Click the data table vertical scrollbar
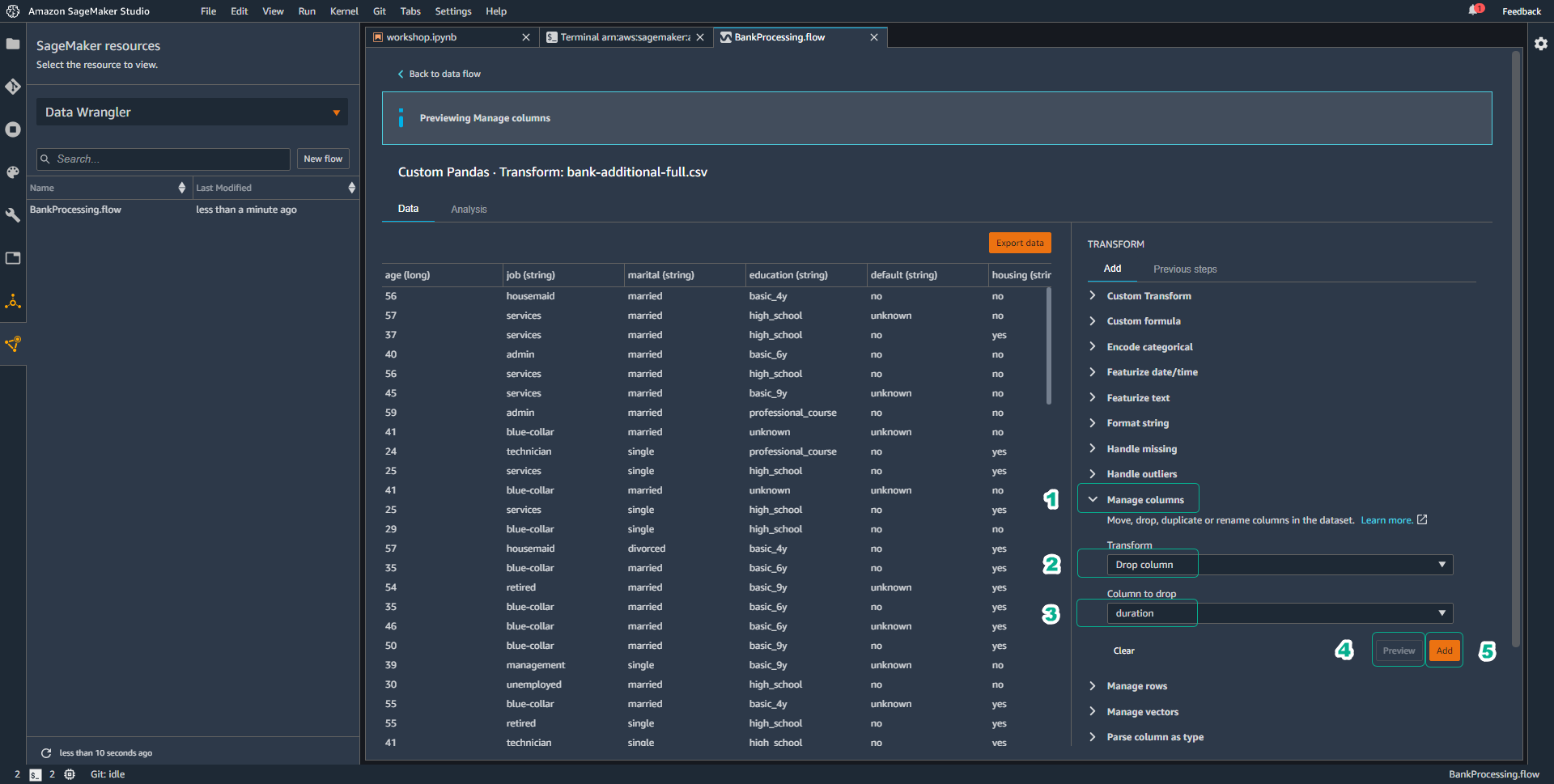 tap(1049, 346)
